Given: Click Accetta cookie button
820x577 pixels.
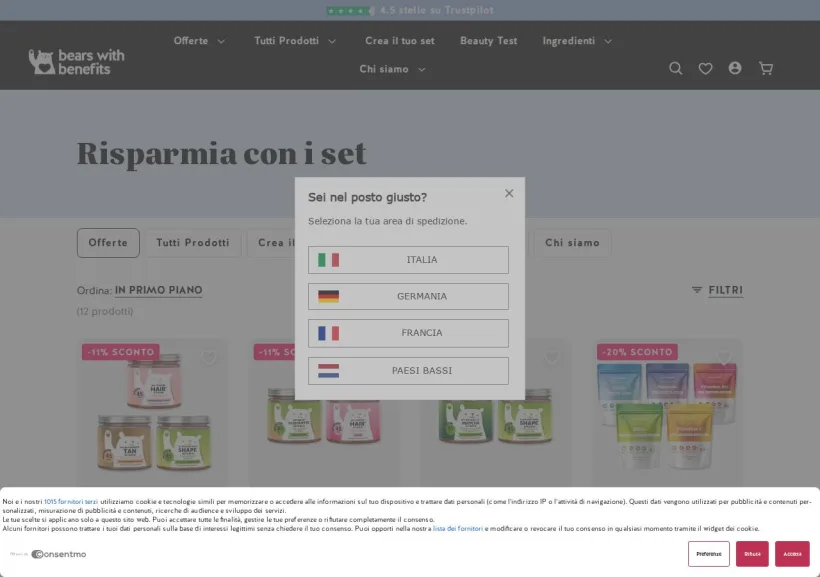Looking at the screenshot, I should (x=792, y=554).
